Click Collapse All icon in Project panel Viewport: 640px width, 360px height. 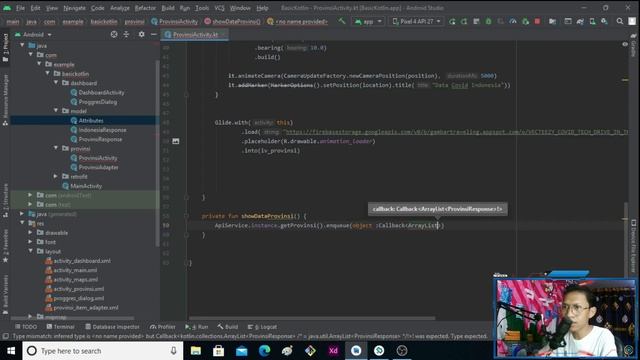(126, 35)
